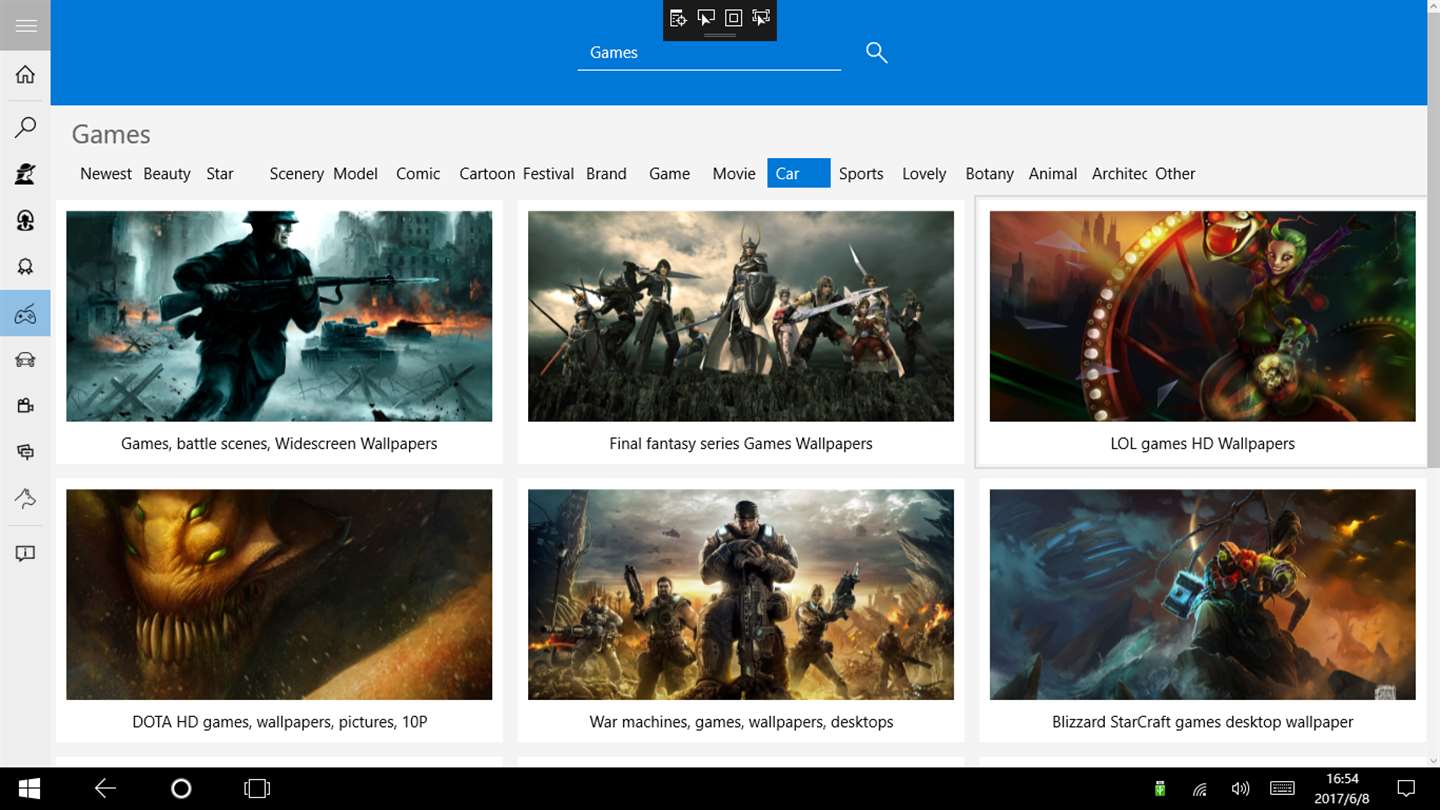Select the horse animal sidebar icon
Image resolution: width=1440 pixels, height=810 pixels.
point(25,498)
